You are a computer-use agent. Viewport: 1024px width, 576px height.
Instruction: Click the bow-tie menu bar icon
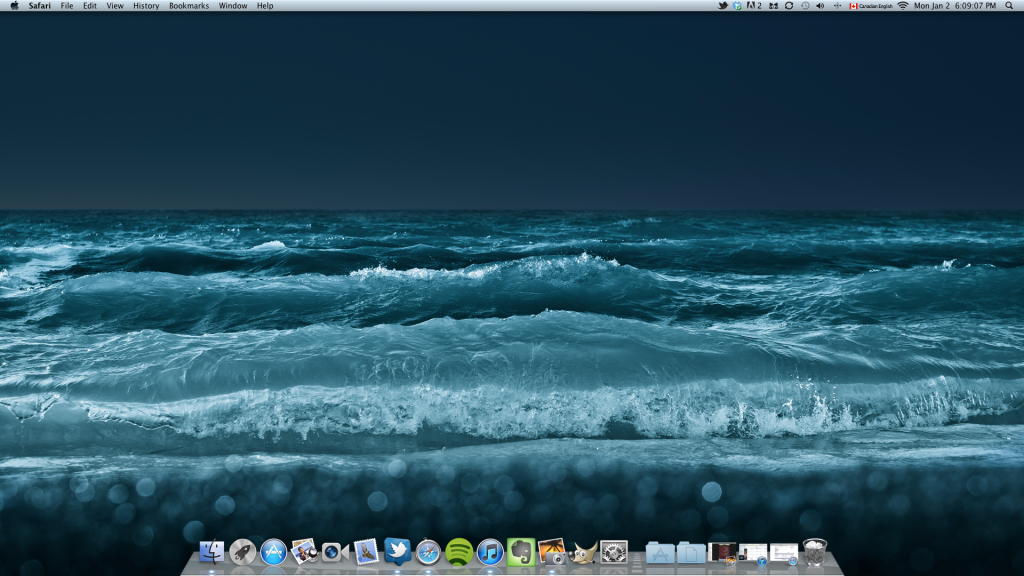click(x=773, y=6)
